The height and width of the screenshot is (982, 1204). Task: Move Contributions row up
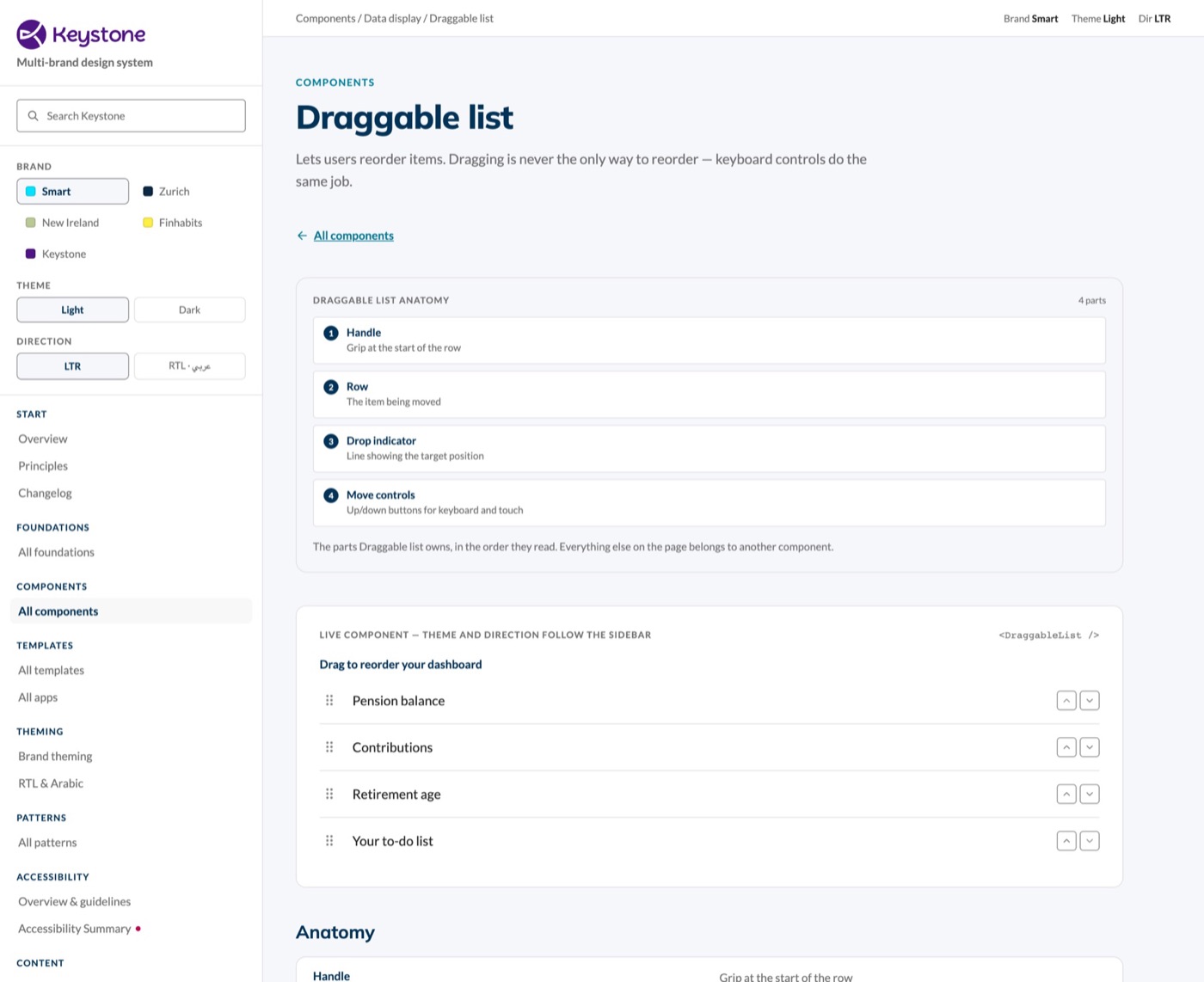coord(1066,747)
